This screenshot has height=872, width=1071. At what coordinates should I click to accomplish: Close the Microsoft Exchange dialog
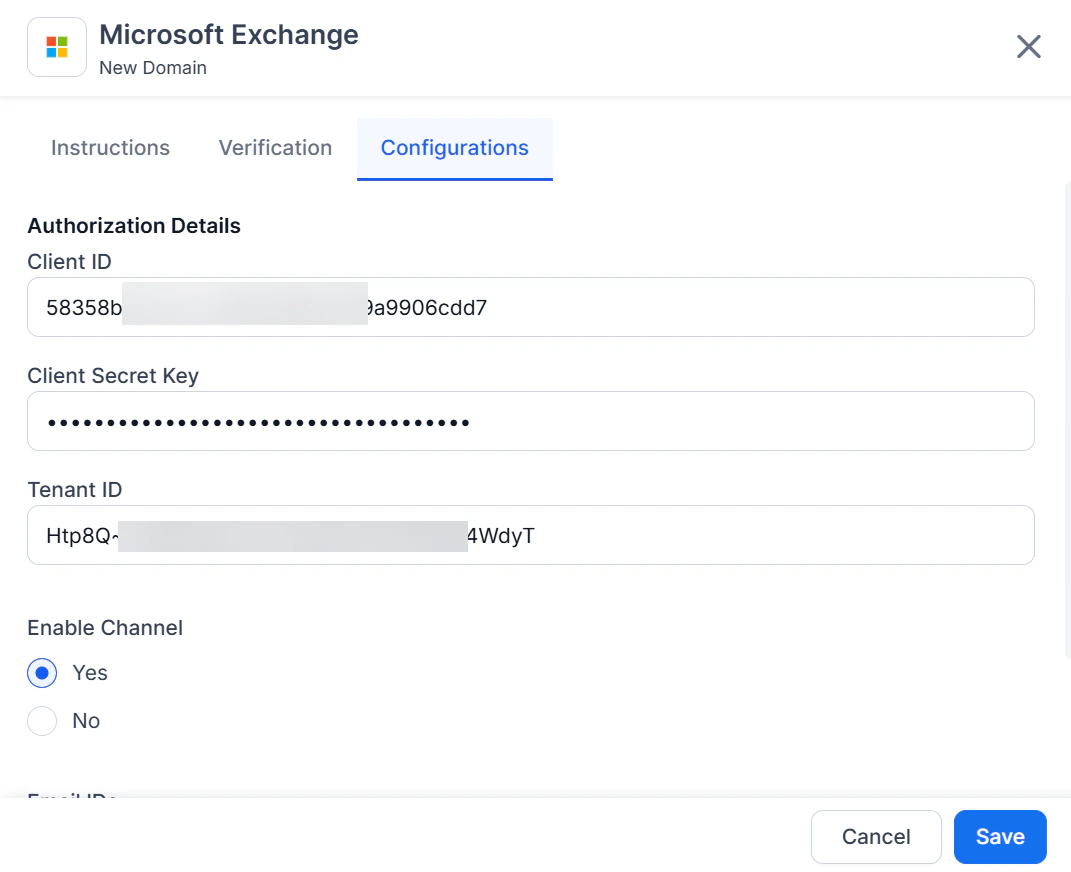click(x=1028, y=46)
